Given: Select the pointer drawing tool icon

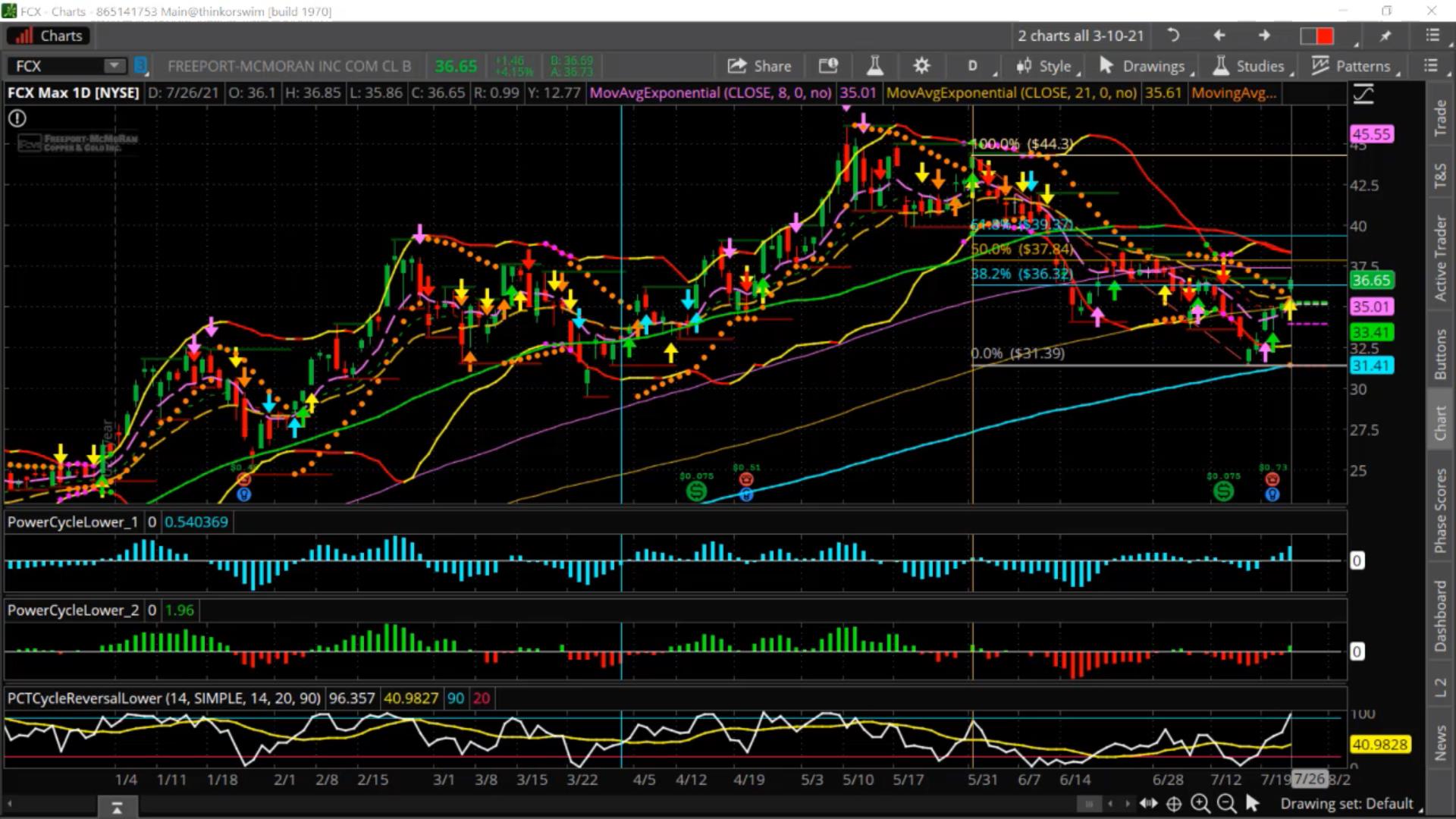Looking at the screenshot, I should tap(1252, 803).
